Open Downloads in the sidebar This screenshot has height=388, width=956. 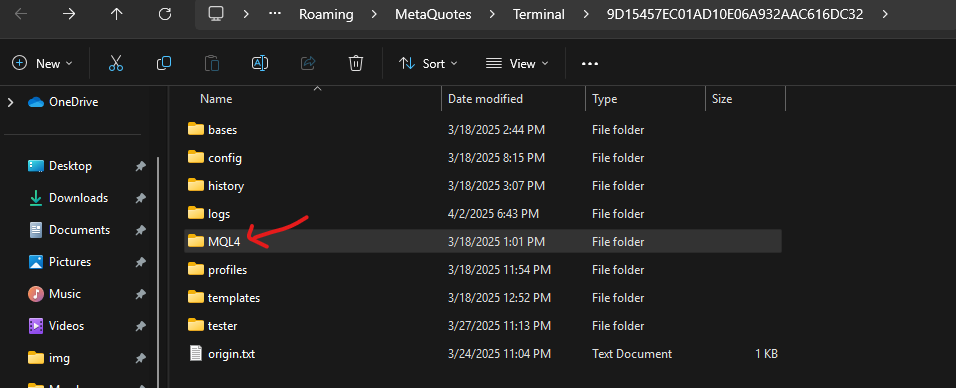(78, 198)
